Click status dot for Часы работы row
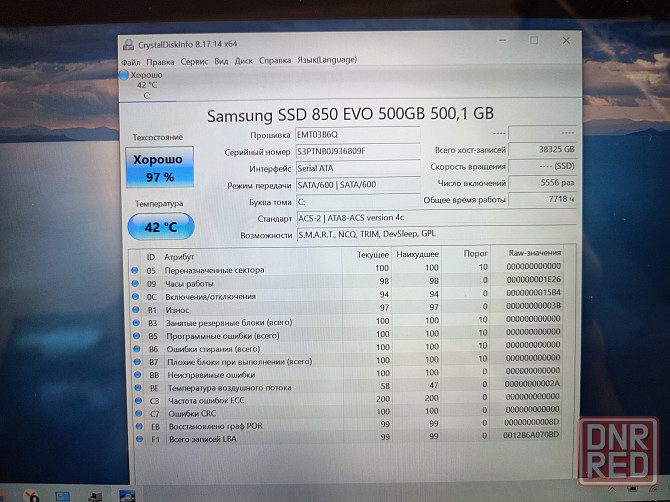Image resolution: width=670 pixels, height=502 pixels. click(135, 283)
